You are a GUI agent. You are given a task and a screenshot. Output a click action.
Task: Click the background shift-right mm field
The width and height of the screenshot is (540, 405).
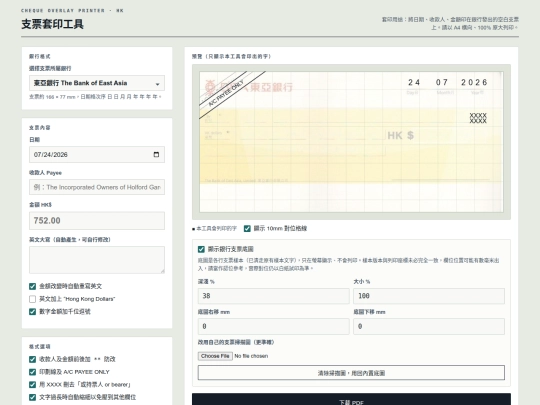273,326
